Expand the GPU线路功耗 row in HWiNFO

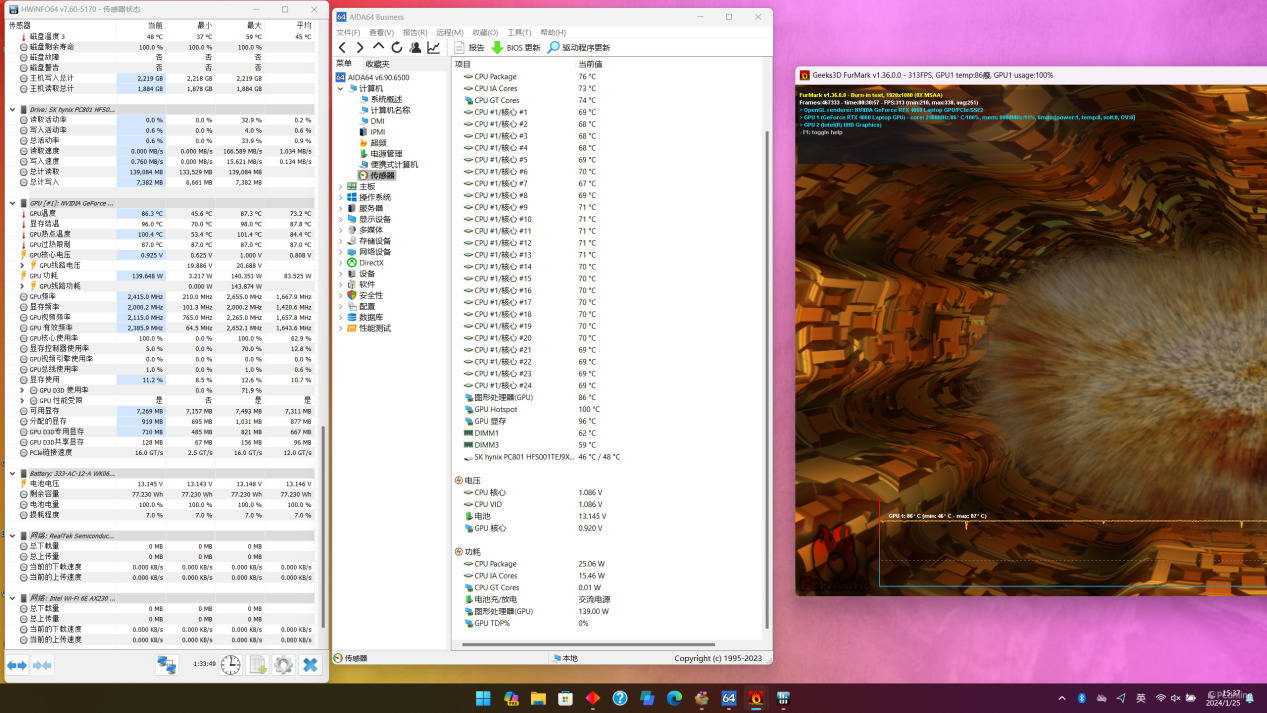point(22,286)
